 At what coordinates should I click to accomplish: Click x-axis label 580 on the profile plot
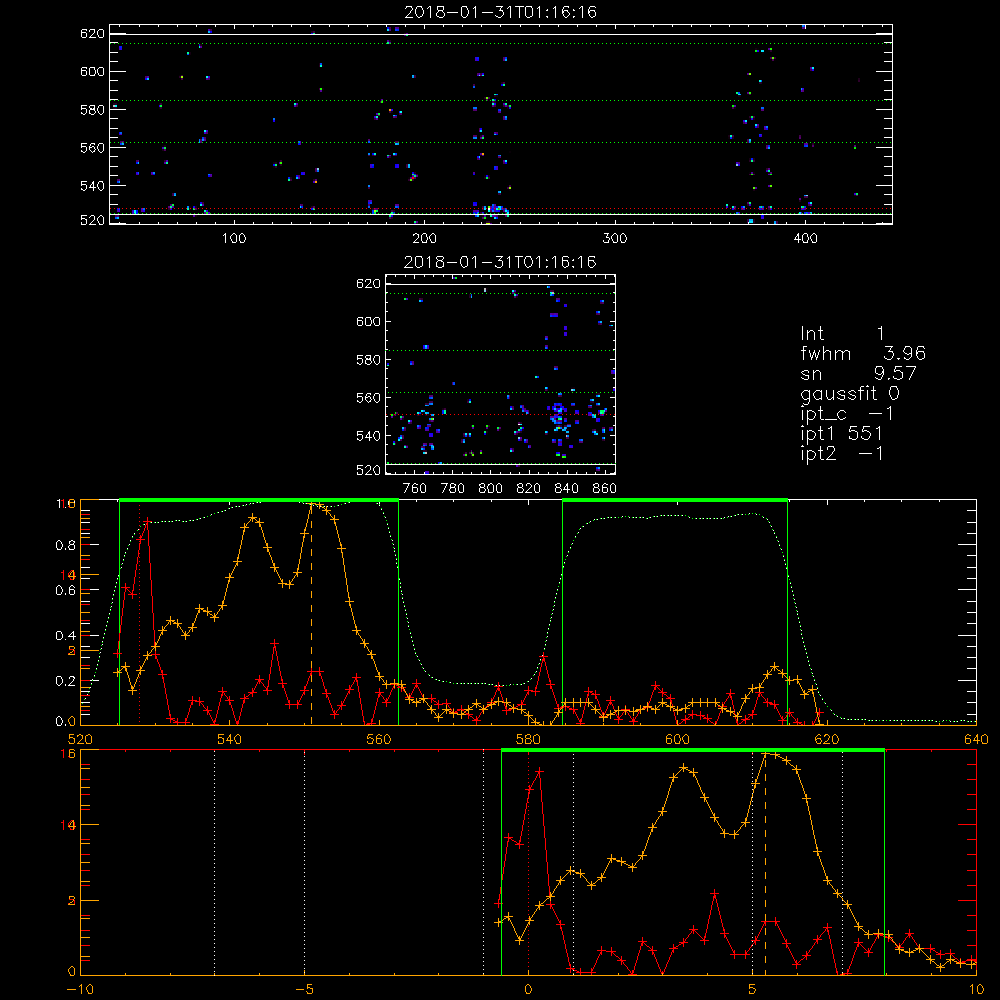pyautogui.click(x=528, y=739)
